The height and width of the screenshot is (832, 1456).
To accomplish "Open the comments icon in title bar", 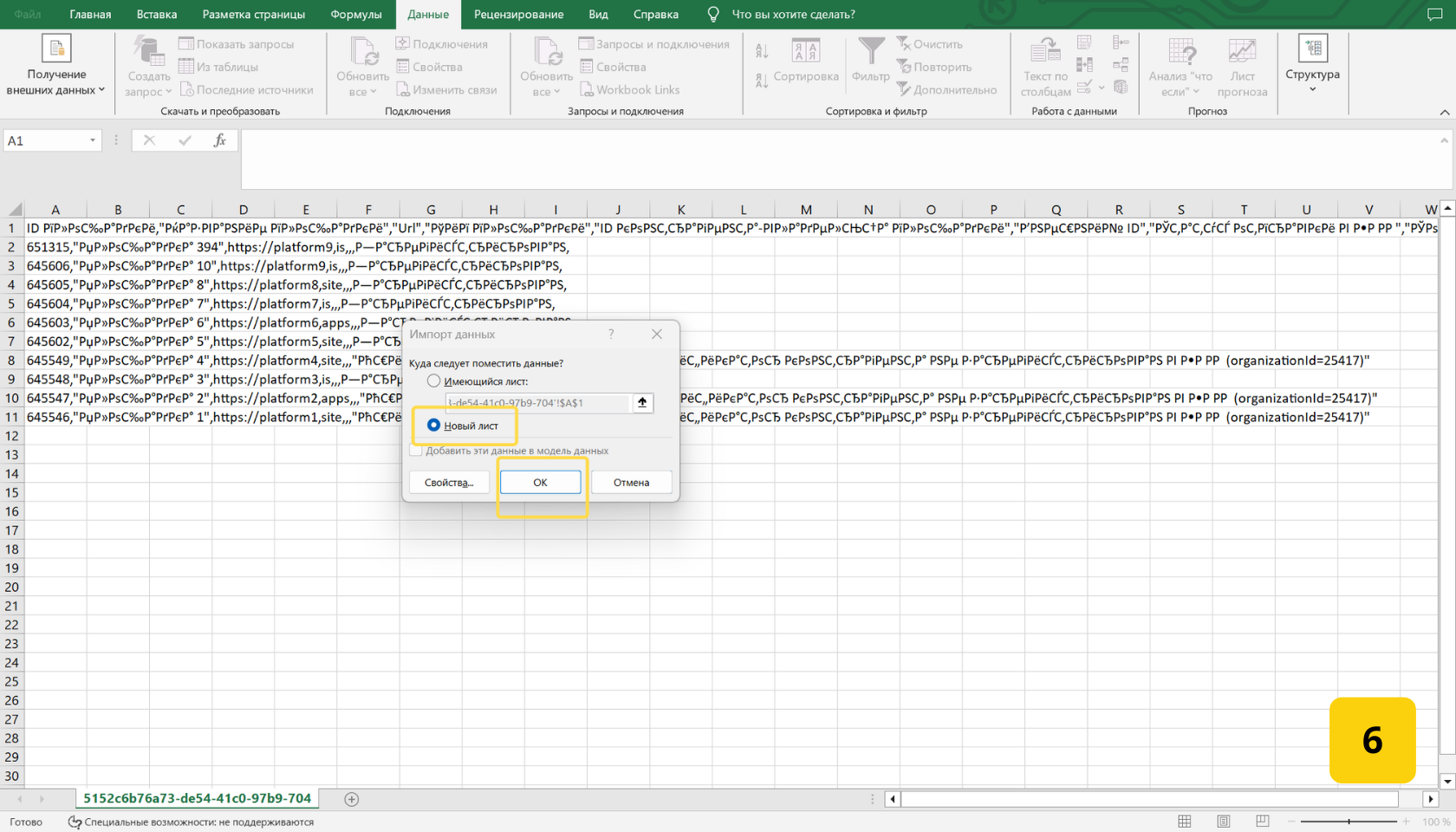I will tap(1435, 14).
